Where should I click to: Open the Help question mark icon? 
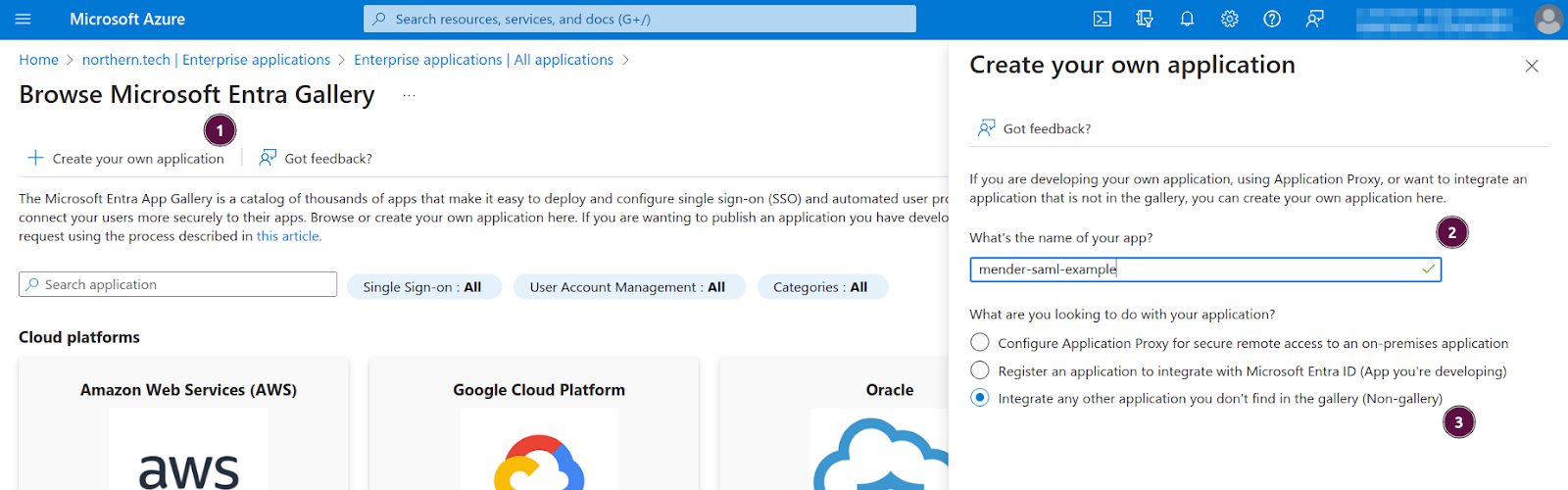[x=1272, y=20]
